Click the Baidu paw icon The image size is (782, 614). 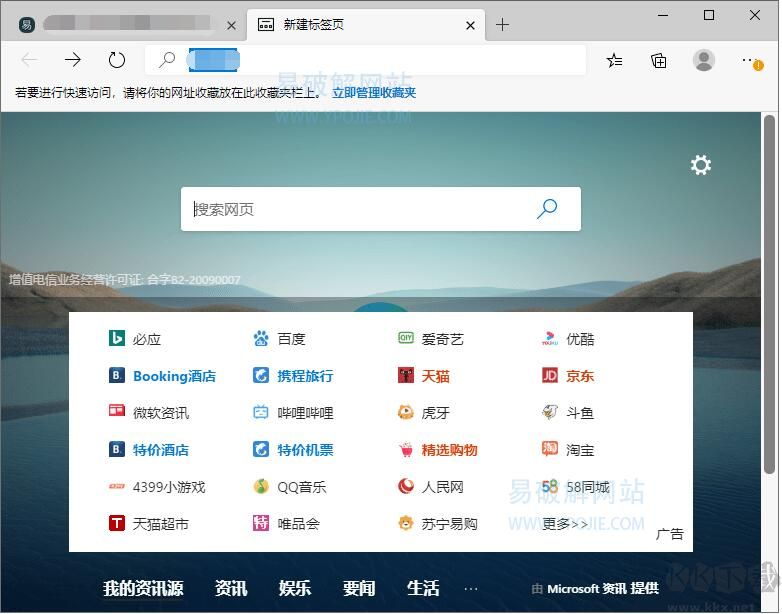[261, 338]
